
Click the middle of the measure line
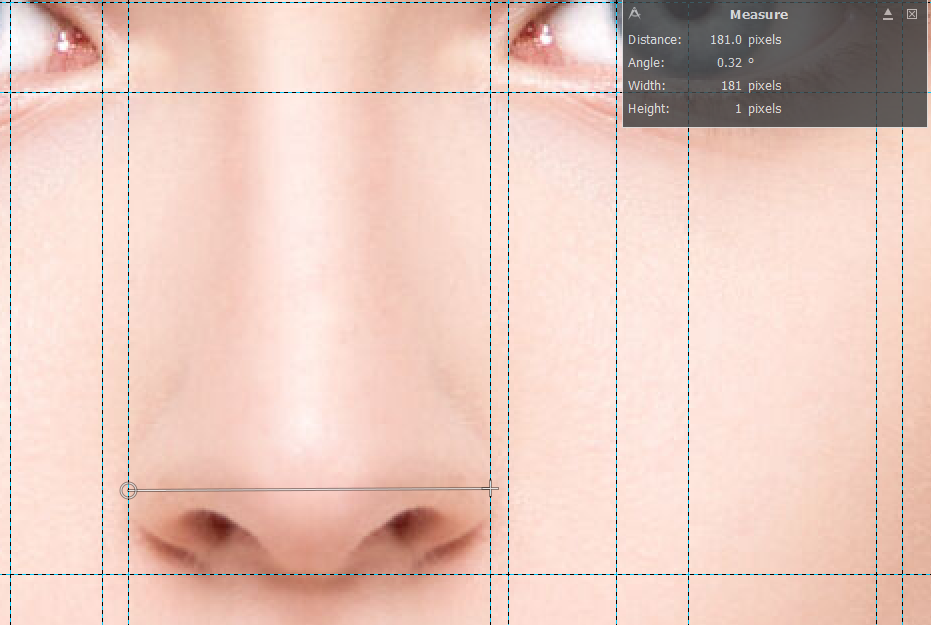[x=309, y=490]
